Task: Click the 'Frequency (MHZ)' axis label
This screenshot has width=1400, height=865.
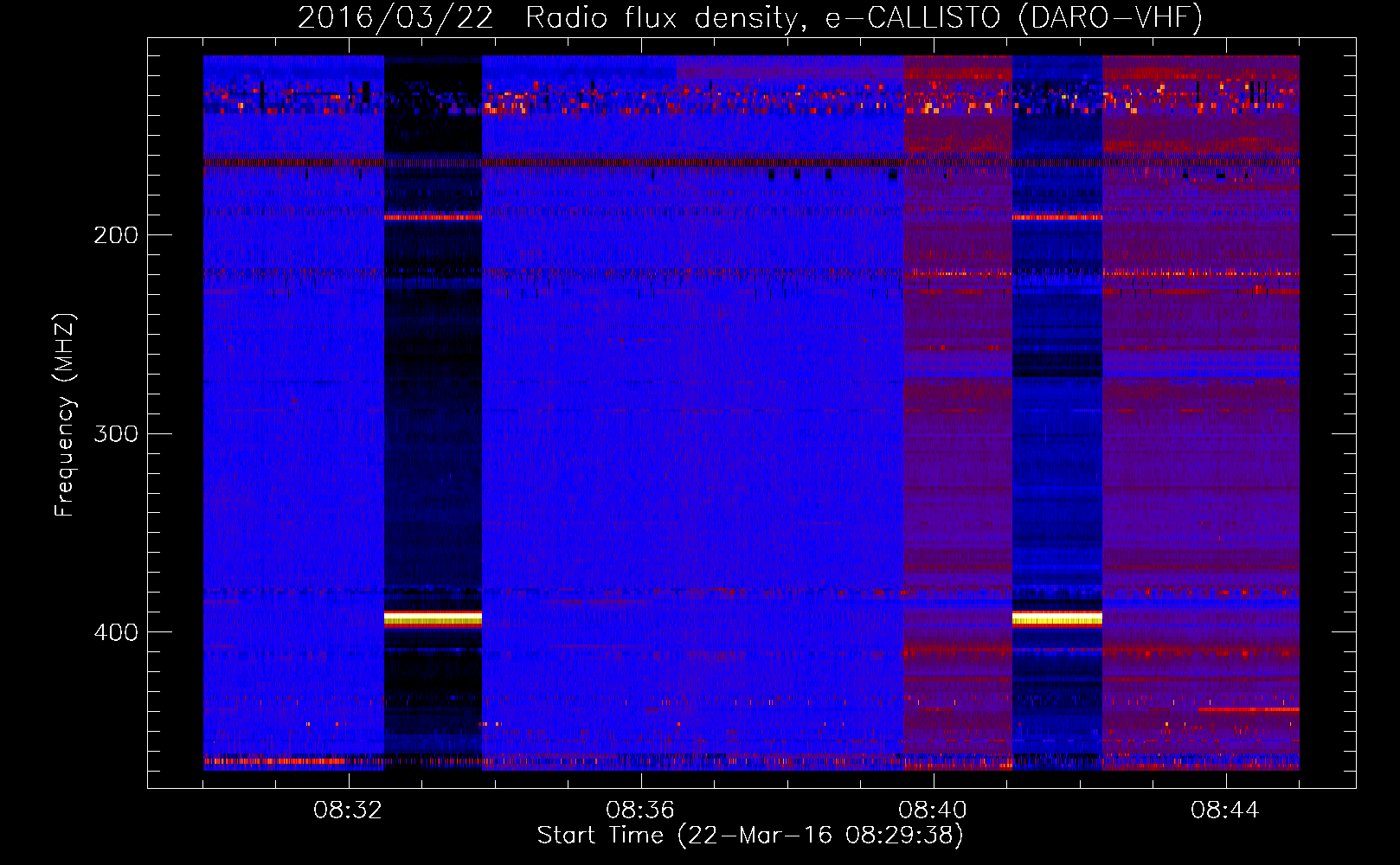Action: tap(65, 414)
